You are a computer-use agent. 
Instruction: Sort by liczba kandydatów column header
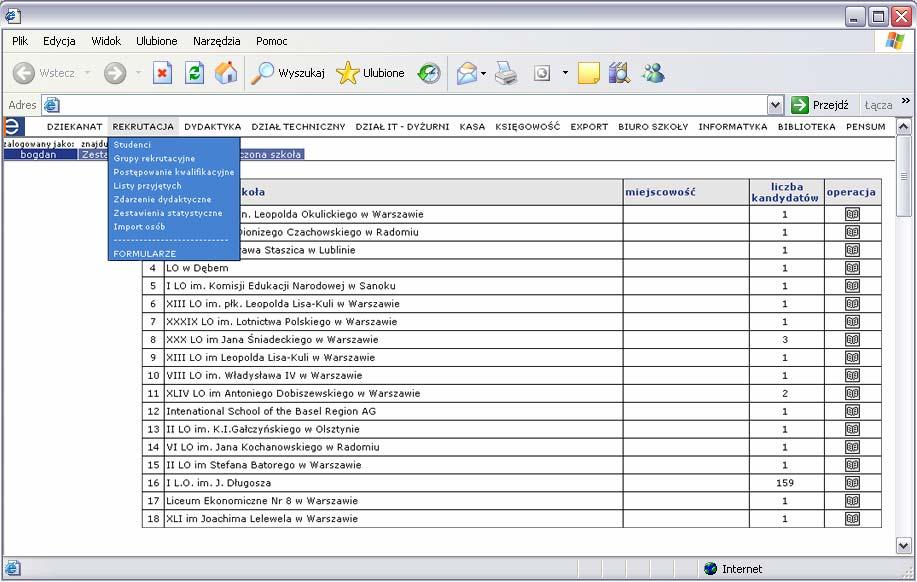[785, 192]
